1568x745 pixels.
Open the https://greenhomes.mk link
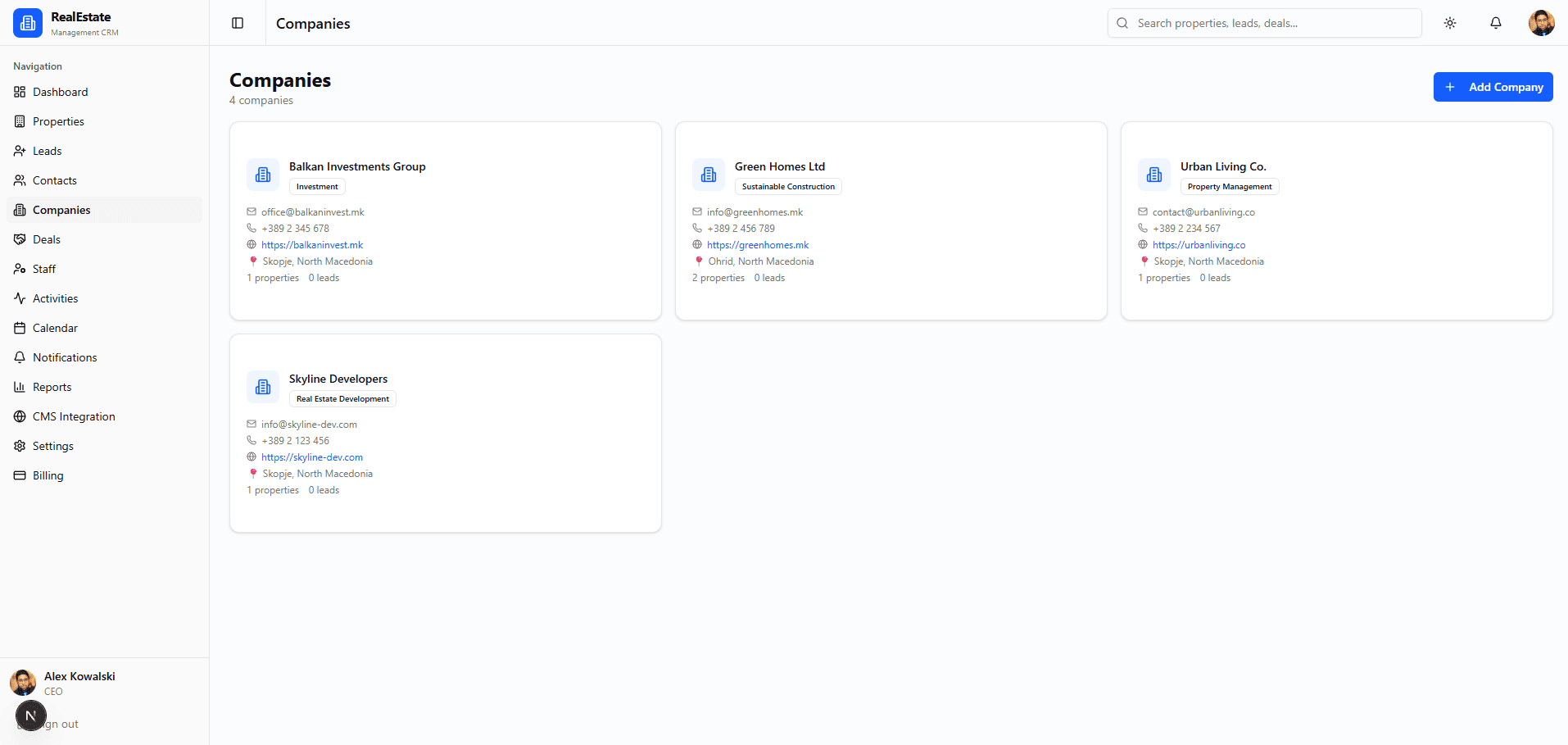pyautogui.click(x=758, y=245)
